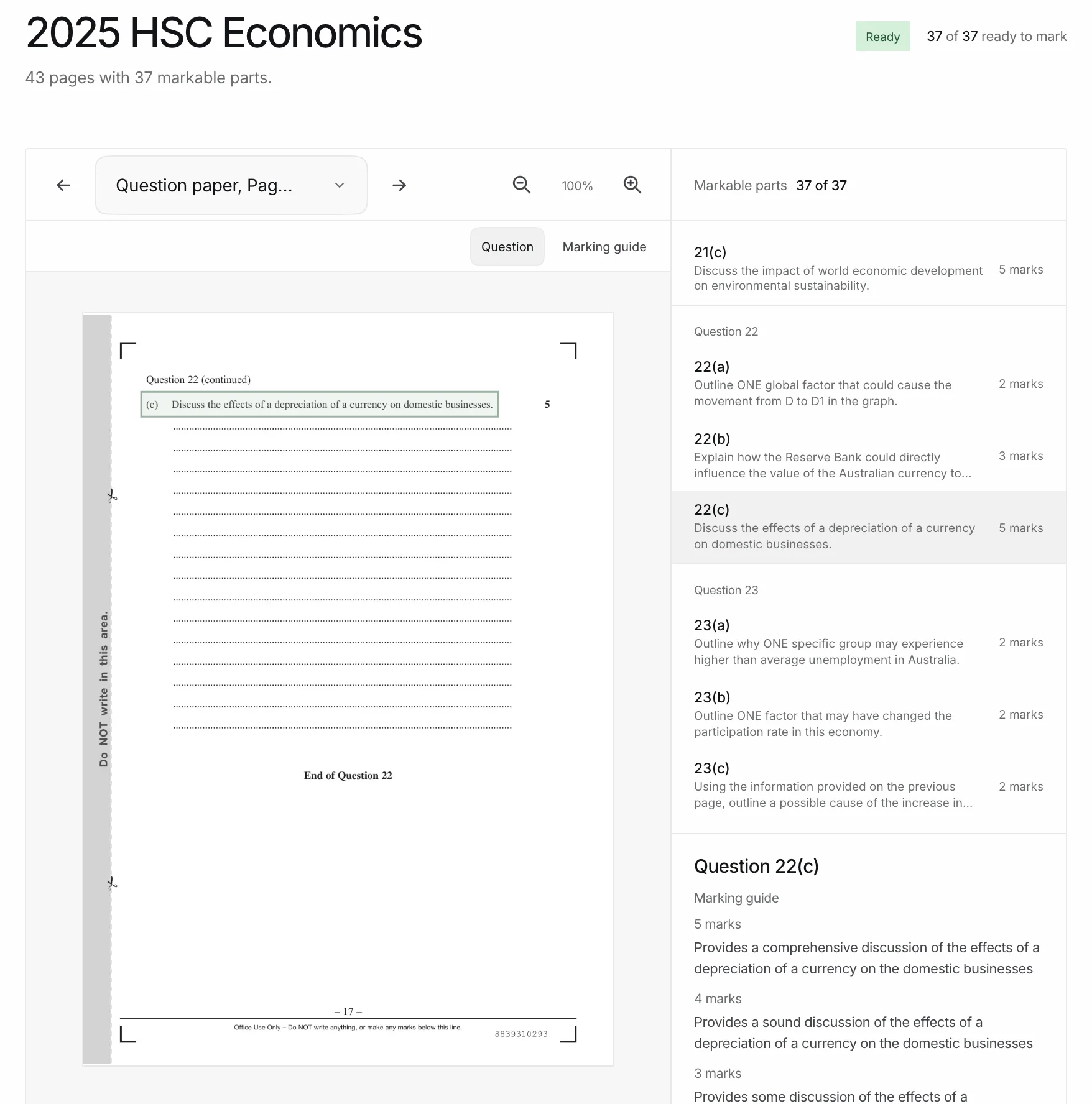
Task: Zoom in the question paper
Action: (x=632, y=185)
